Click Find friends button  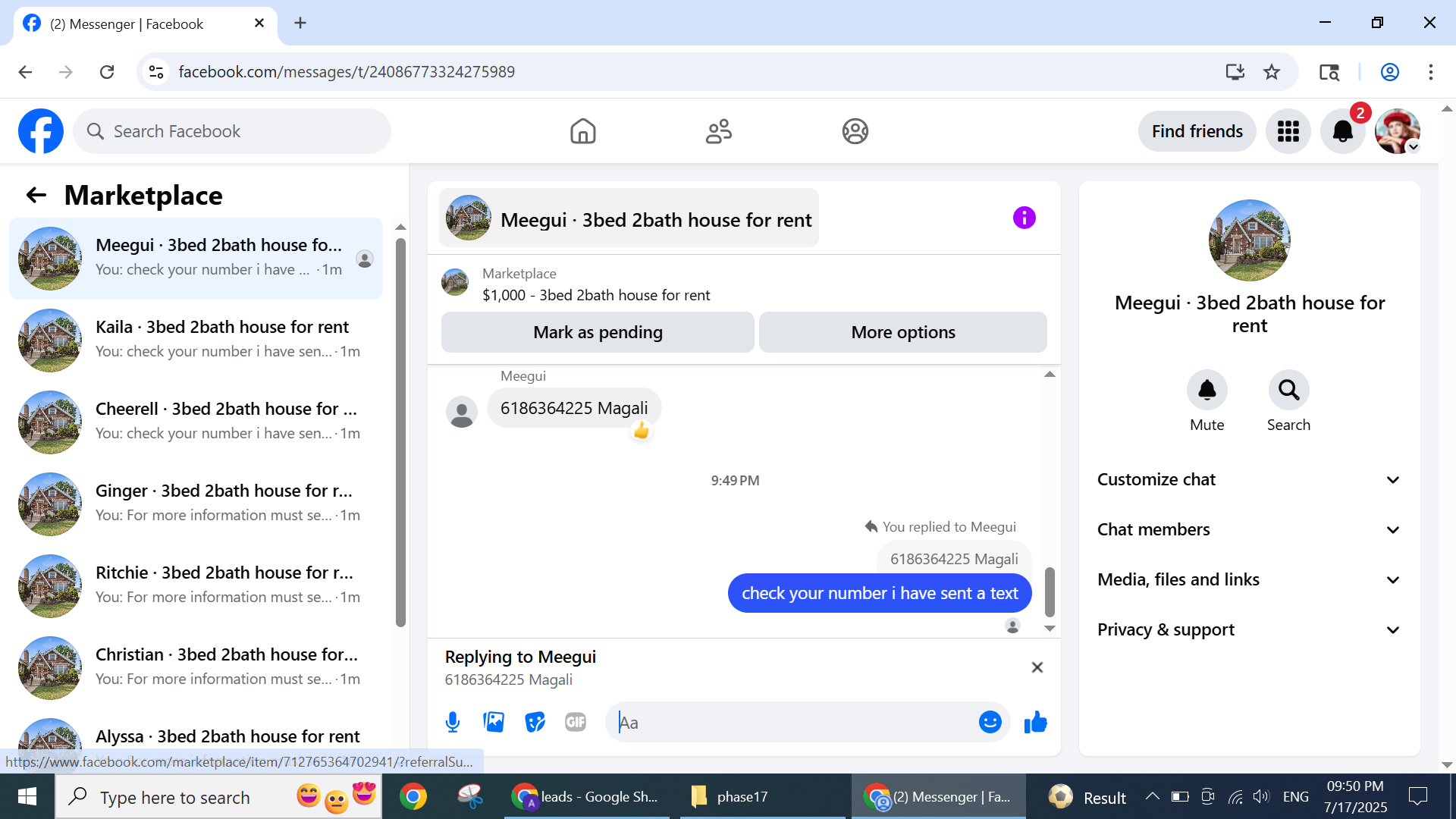coord(1197,131)
